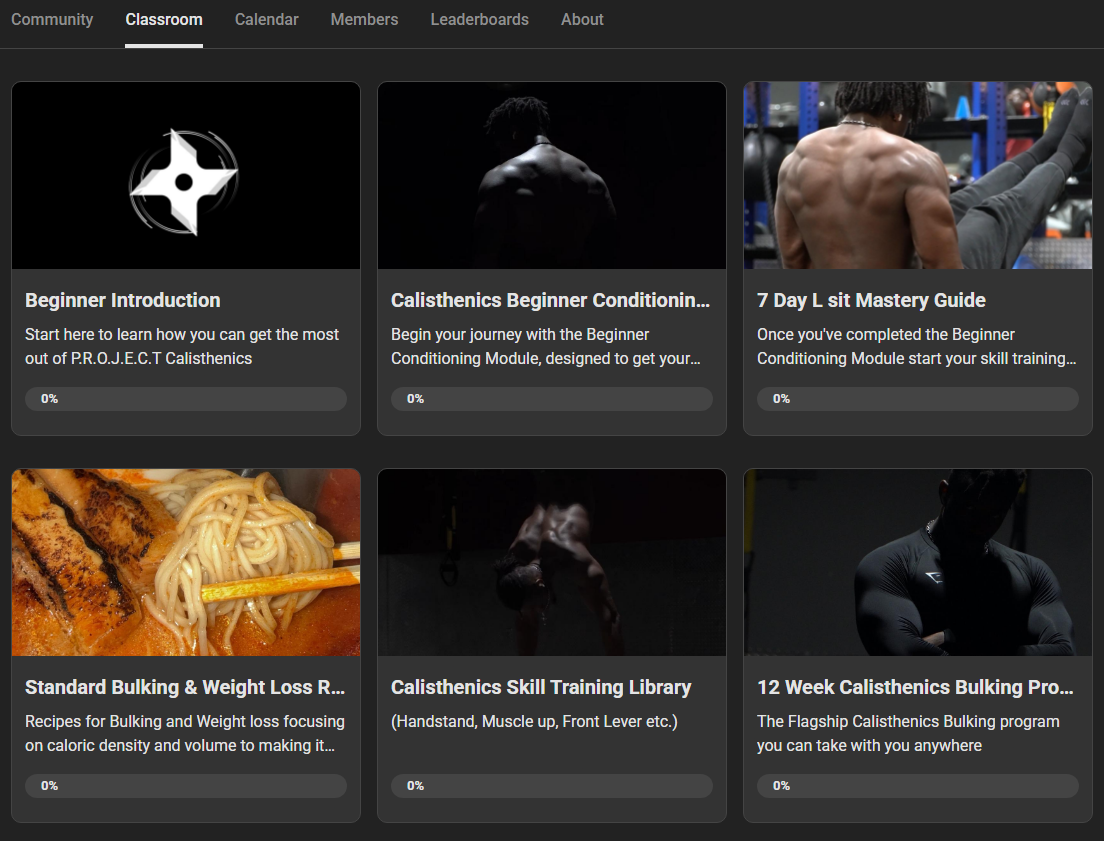Open the Beginner Introduction course title
This screenshot has width=1104, height=842.
pos(123,300)
